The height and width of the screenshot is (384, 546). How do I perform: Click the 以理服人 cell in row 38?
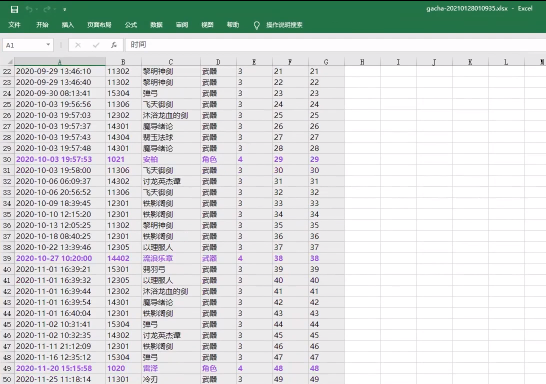point(171,247)
